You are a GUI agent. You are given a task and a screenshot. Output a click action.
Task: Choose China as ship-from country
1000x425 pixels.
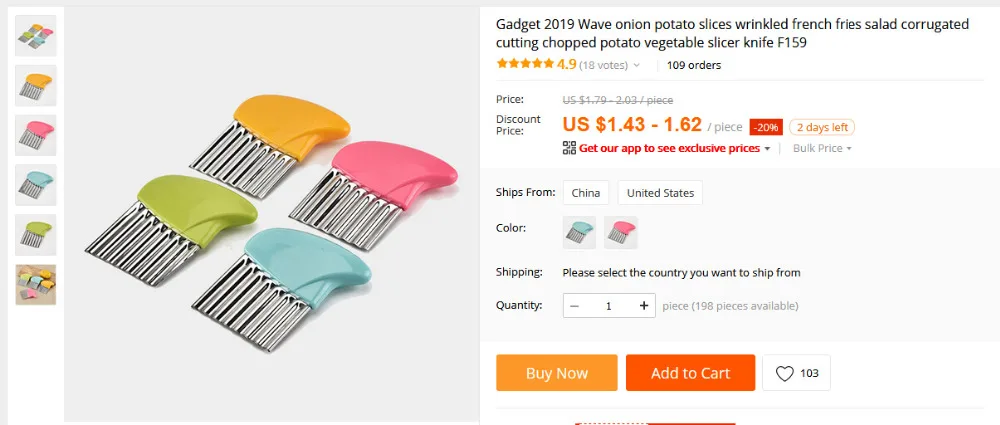tap(585, 193)
